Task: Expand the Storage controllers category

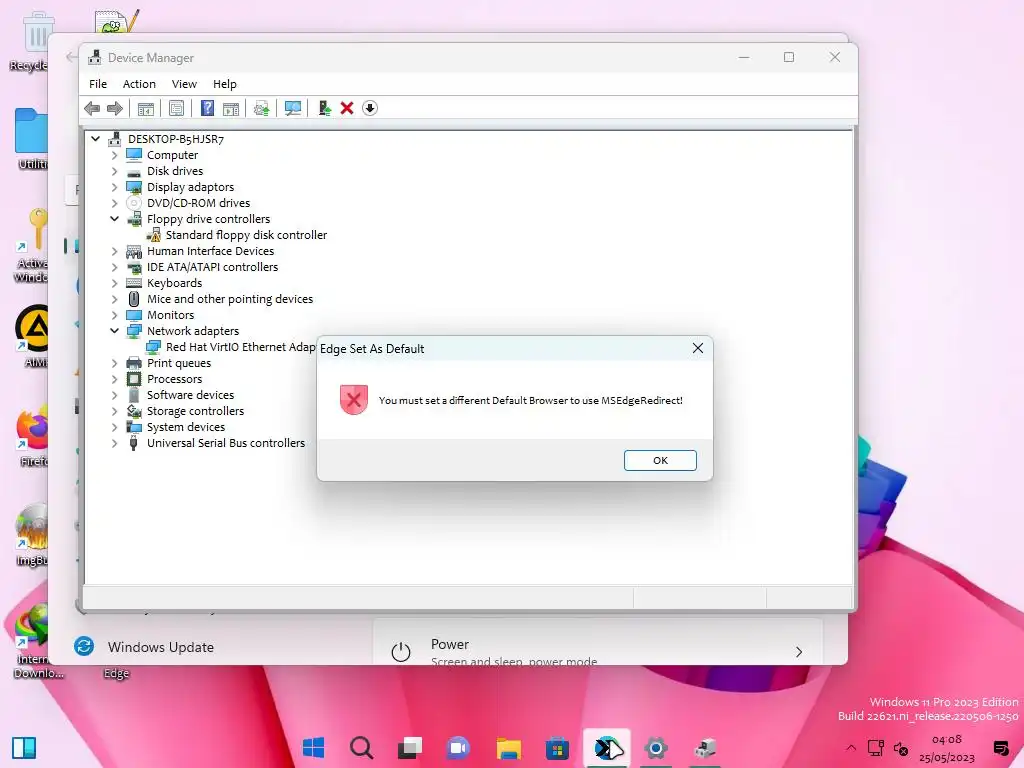Action: click(115, 411)
